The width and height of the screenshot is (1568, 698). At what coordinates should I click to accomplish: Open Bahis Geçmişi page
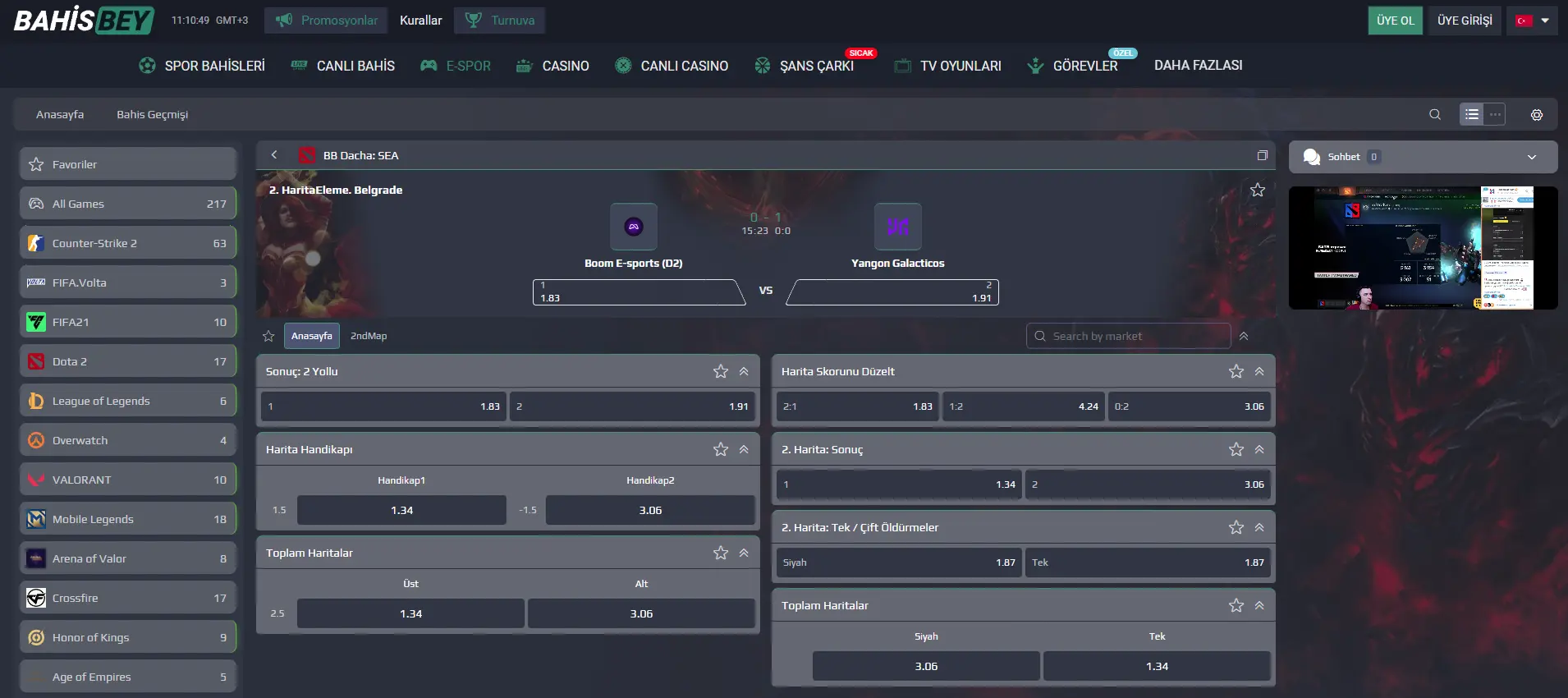point(153,115)
